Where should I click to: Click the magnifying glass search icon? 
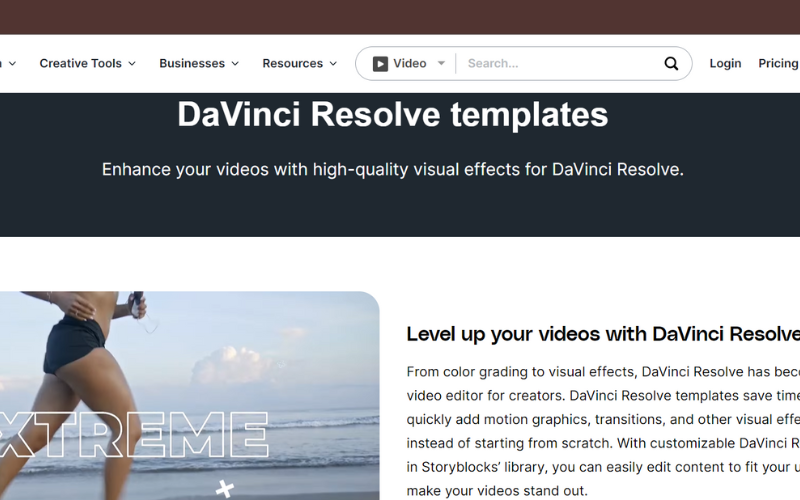[x=671, y=64]
